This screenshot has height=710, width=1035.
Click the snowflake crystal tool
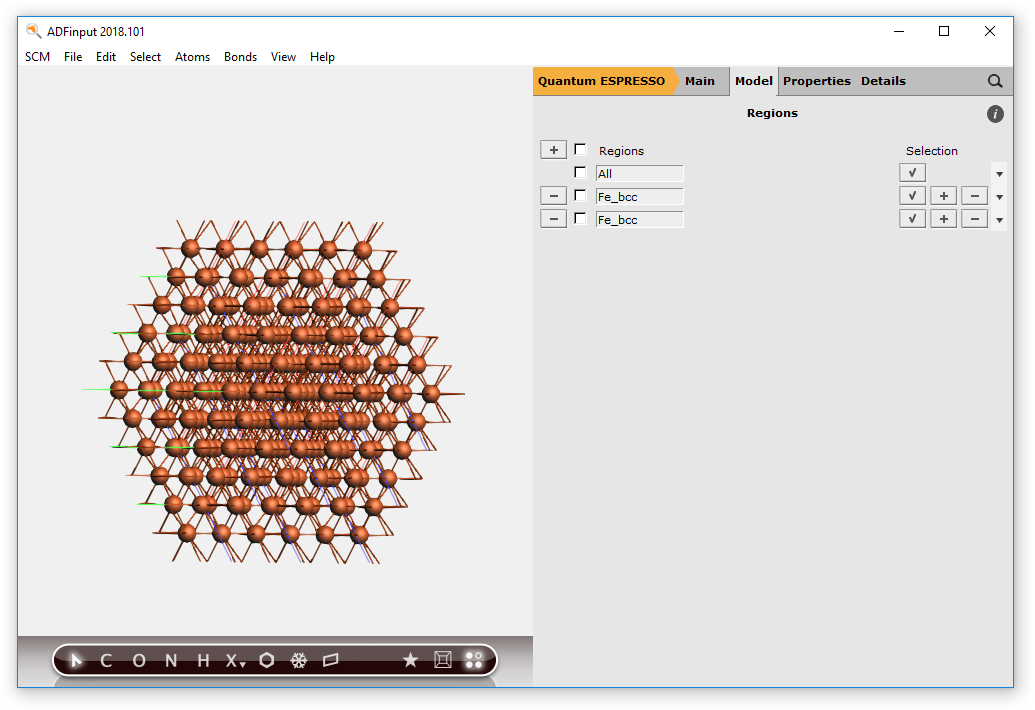coord(299,660)
